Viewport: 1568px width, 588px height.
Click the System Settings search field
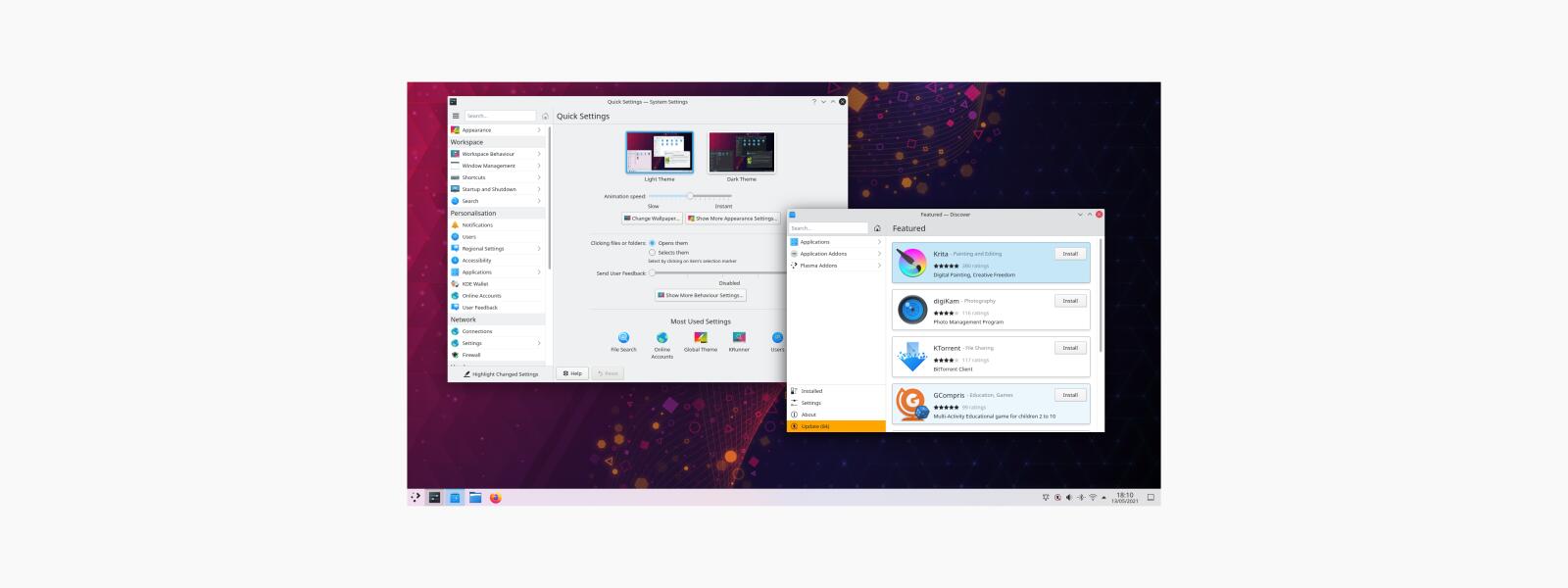point(500,116)
